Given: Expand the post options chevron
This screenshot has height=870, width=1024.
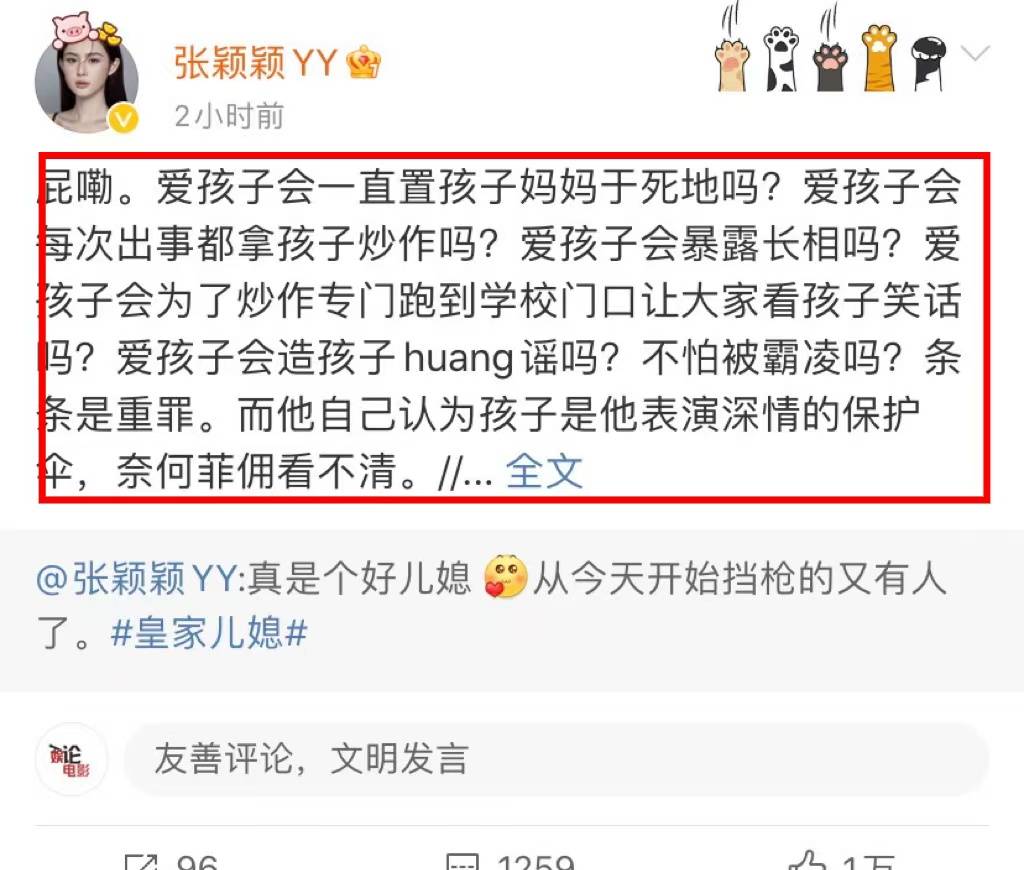Looking at the screenshot, I should (x=976, y=52).
